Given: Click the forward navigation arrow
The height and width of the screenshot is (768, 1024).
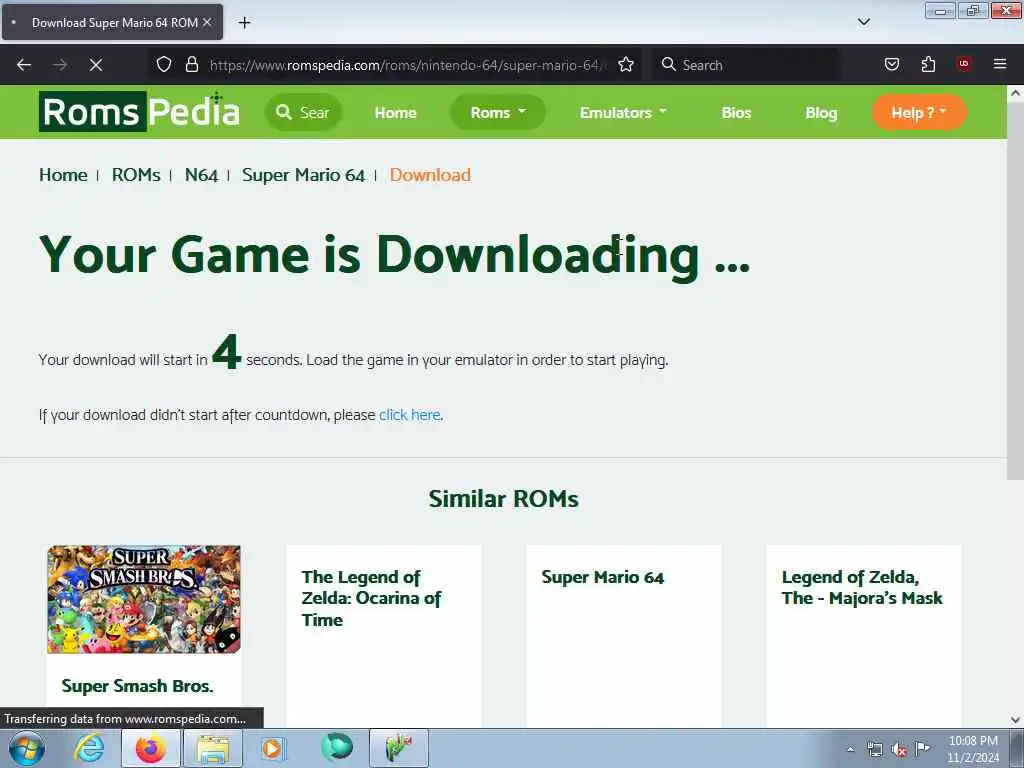Looking at the screenshot, I should point(60,65).
